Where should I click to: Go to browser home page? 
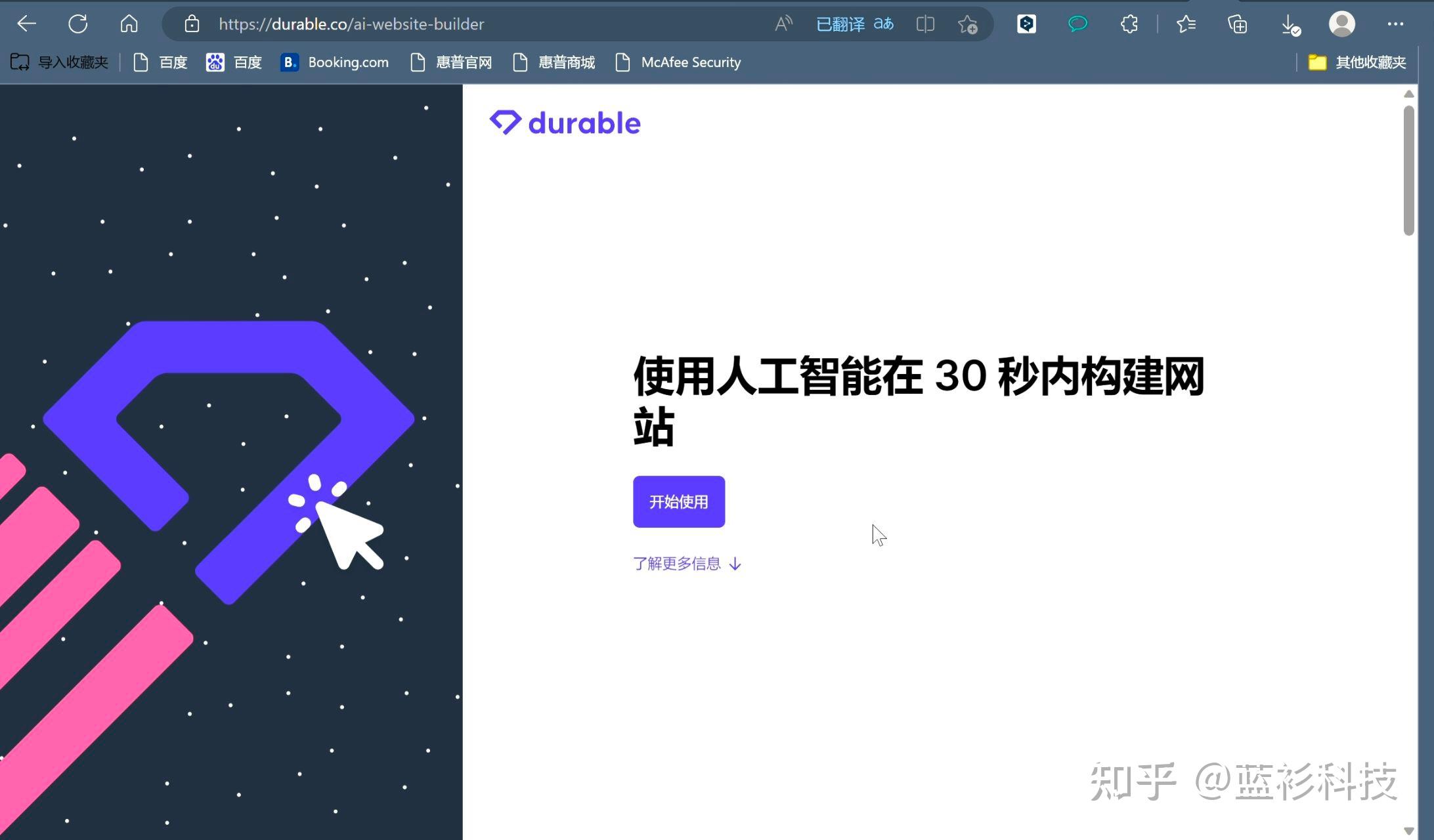129,24
